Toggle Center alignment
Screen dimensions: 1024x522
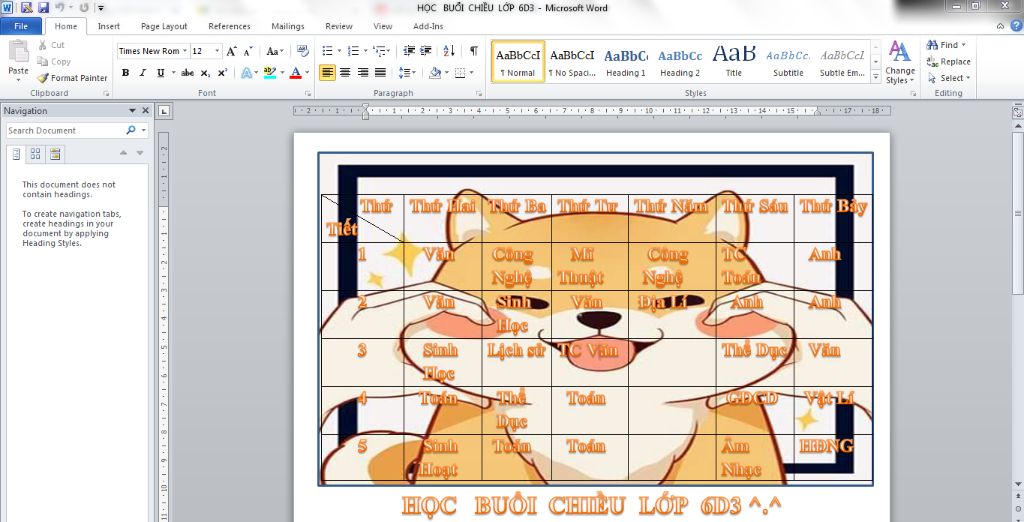[345, 73]
